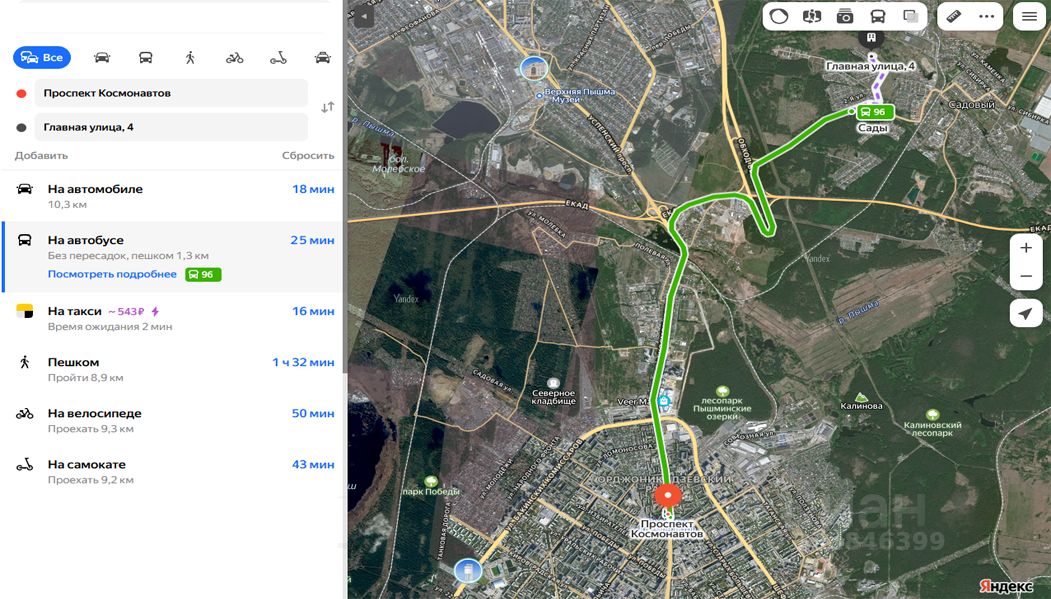The height and width of the screenshot is (599, 1051).
Task: Select the bus transport mode icon
Action: click(145, 58)
